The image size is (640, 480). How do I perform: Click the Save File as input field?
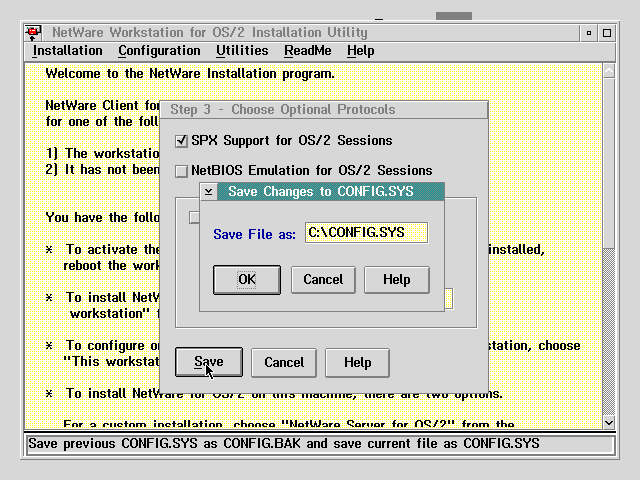point(367,233)
